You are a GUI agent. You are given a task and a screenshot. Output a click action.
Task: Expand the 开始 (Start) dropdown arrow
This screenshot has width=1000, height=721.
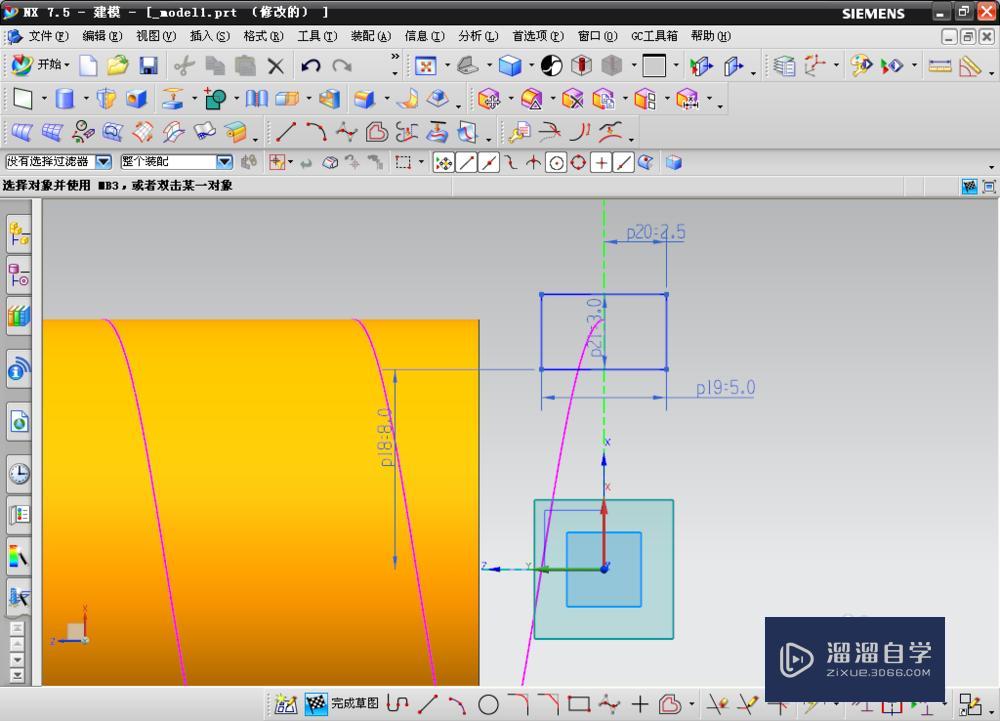[66, 65]
